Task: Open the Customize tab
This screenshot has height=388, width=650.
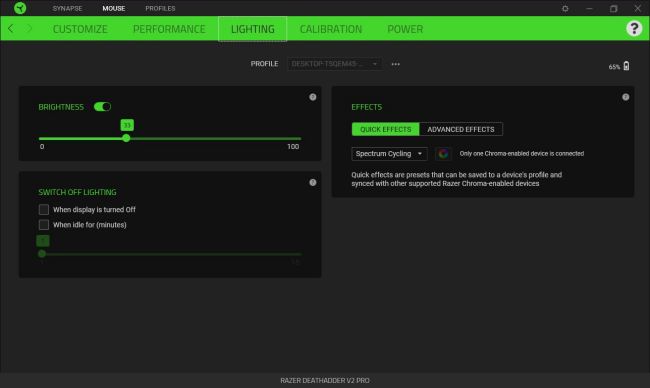Action: 80,29
